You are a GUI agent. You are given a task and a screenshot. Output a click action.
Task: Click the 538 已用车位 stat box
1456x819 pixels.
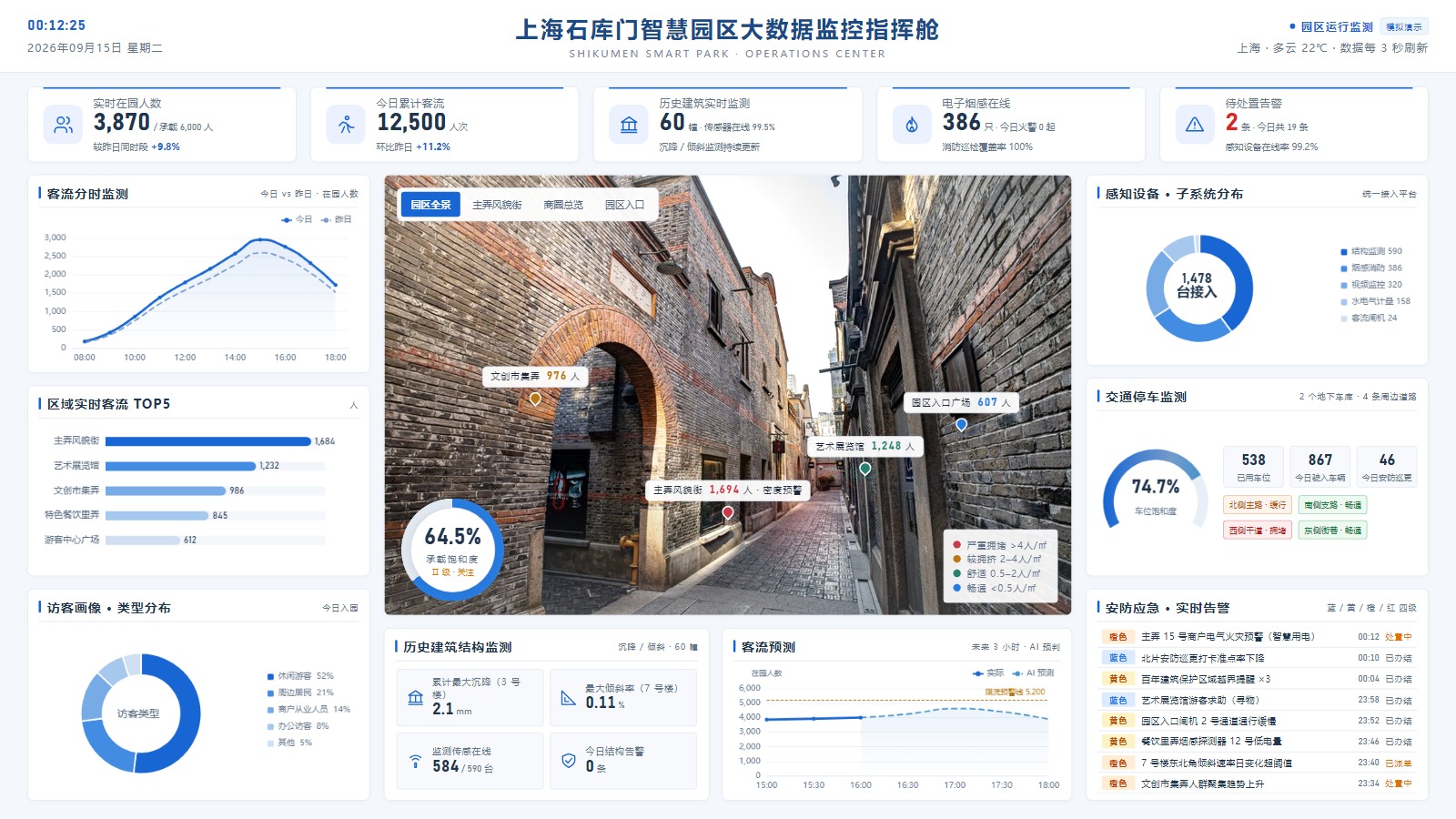point(1253,466)
